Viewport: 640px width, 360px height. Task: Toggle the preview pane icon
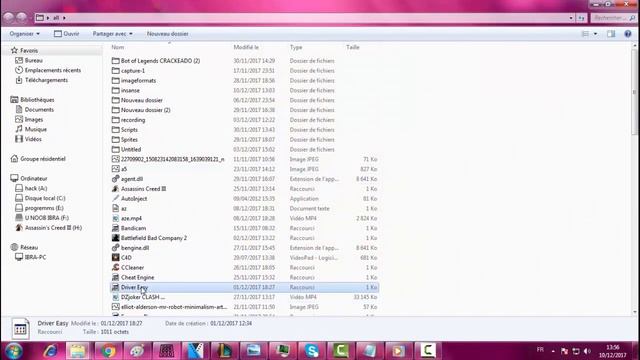(x=611, y=34)
